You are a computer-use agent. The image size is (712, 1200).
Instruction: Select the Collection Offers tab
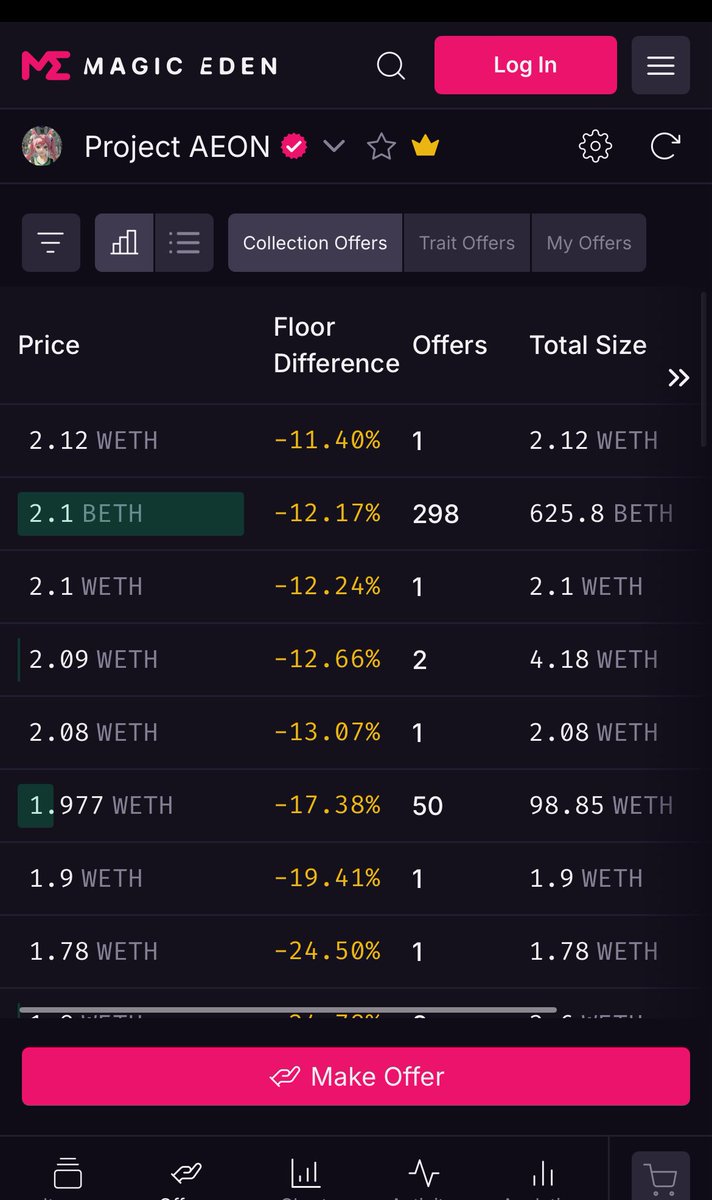[315, 243]
